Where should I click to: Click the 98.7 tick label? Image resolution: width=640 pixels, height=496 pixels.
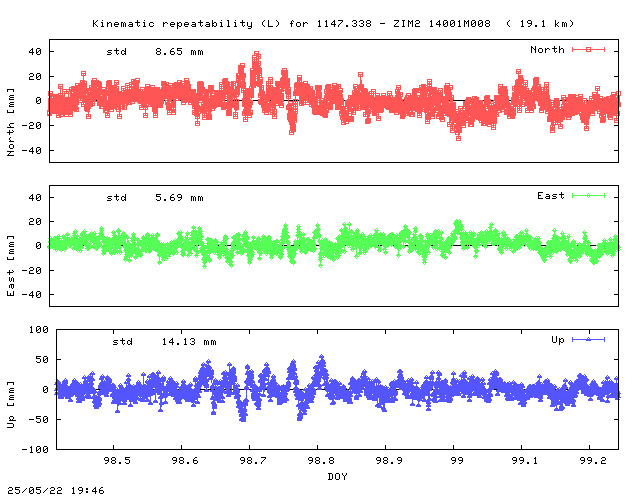[253, 460]
